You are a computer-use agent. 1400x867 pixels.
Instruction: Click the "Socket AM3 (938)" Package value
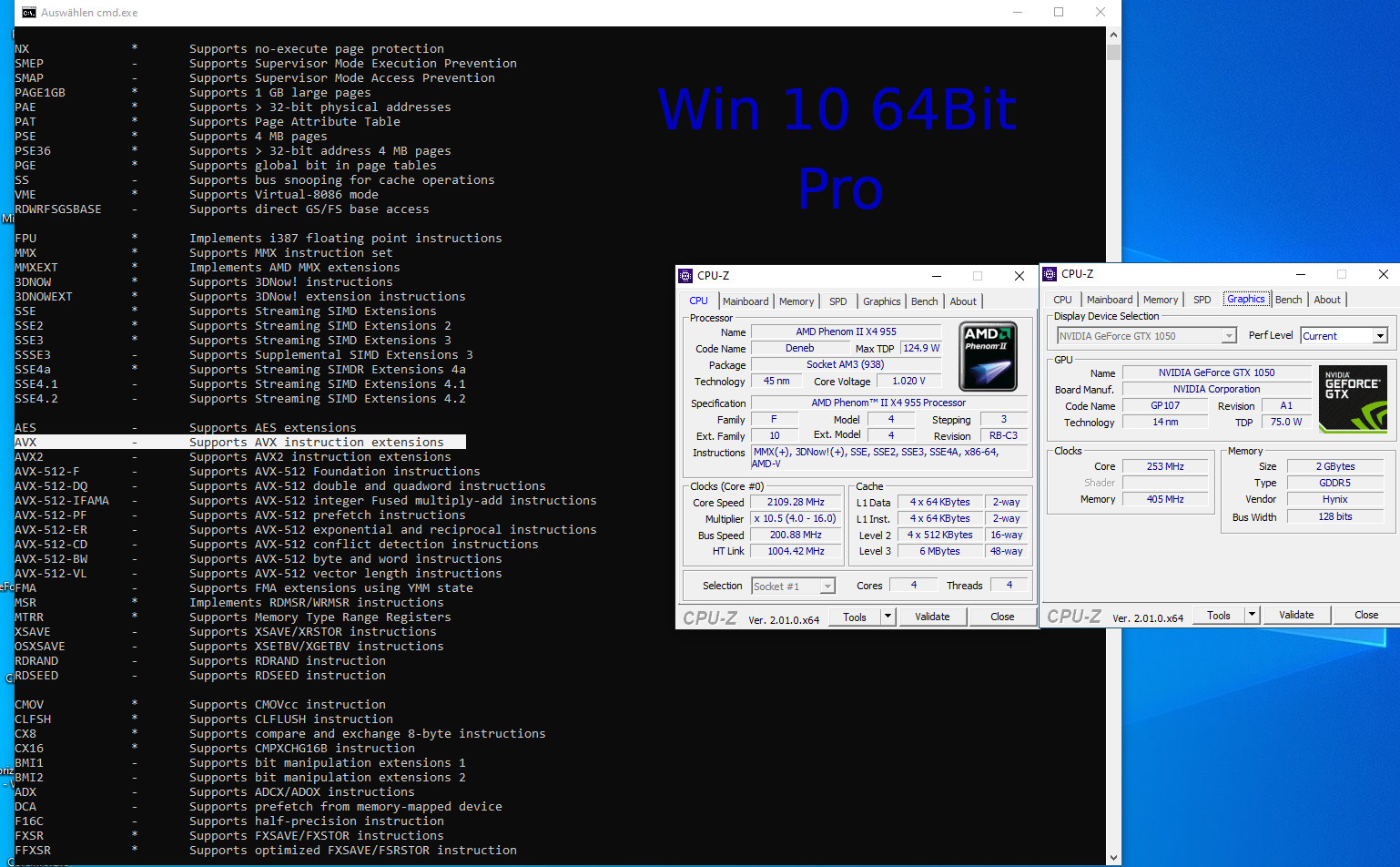click(845, 365)
